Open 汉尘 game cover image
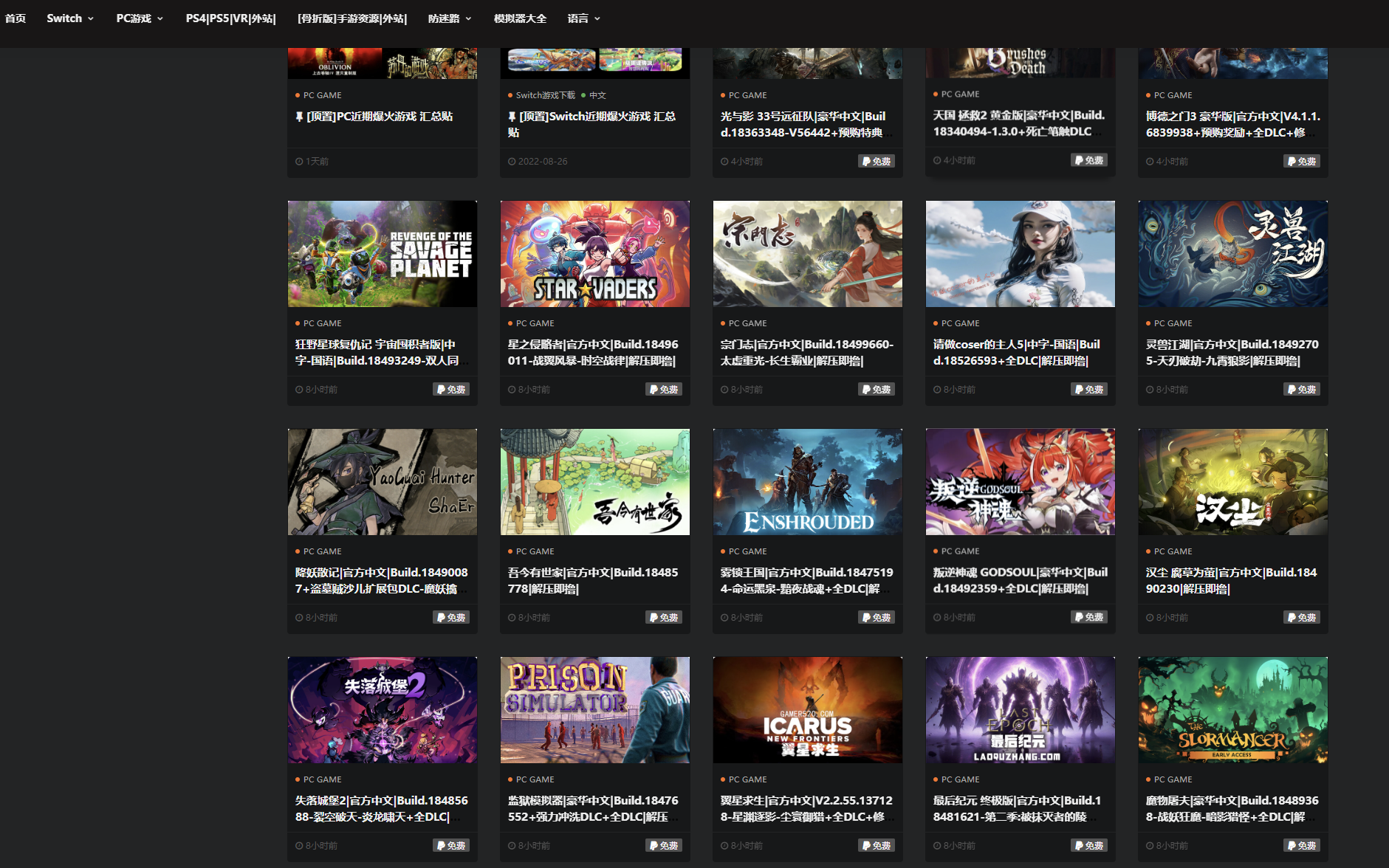This screenshot has width=1389, height=868. (1233, 482)
